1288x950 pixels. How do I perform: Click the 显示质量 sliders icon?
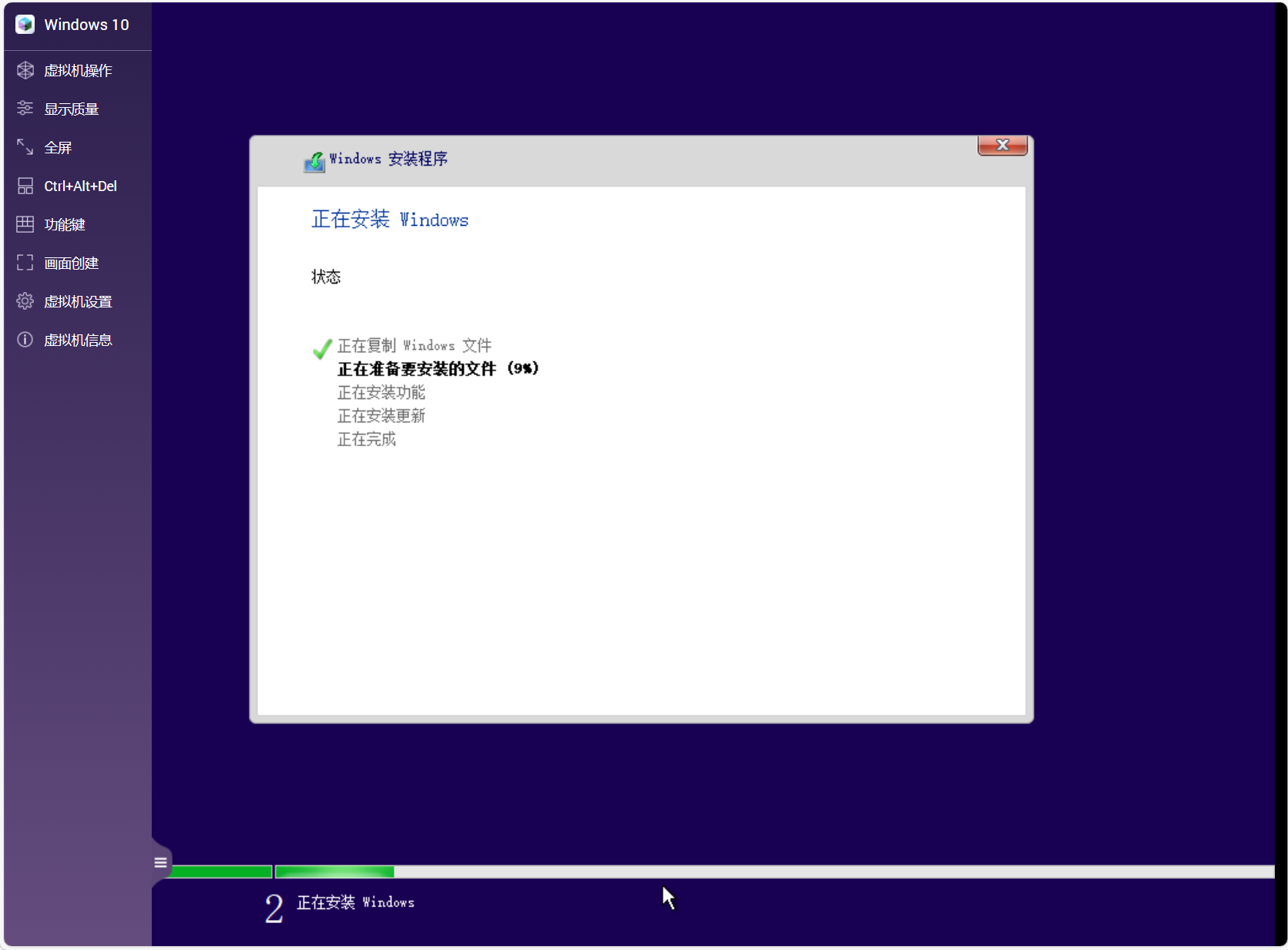[25, 109]
